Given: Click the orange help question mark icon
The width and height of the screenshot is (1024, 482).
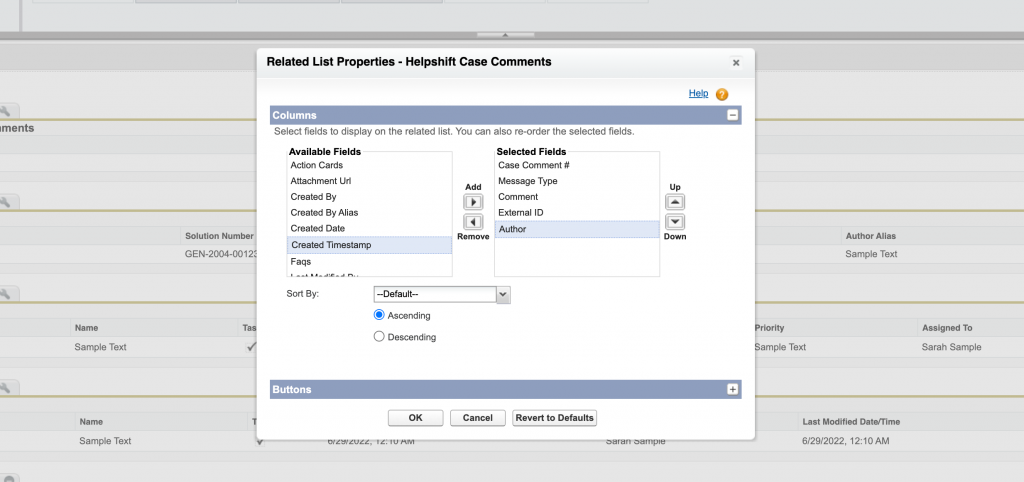Looking at the screenshot, I should [x=722, y=94].
